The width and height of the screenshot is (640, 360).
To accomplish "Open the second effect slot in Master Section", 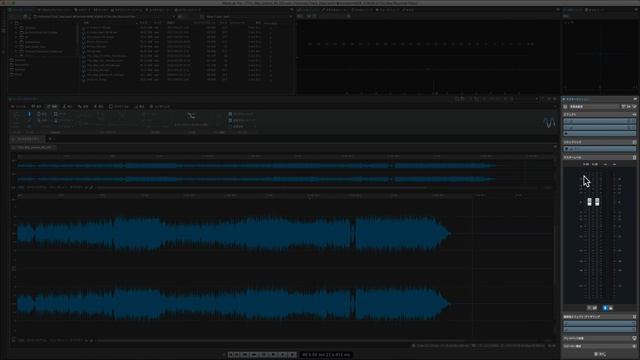I will click(x=599, y=127).
